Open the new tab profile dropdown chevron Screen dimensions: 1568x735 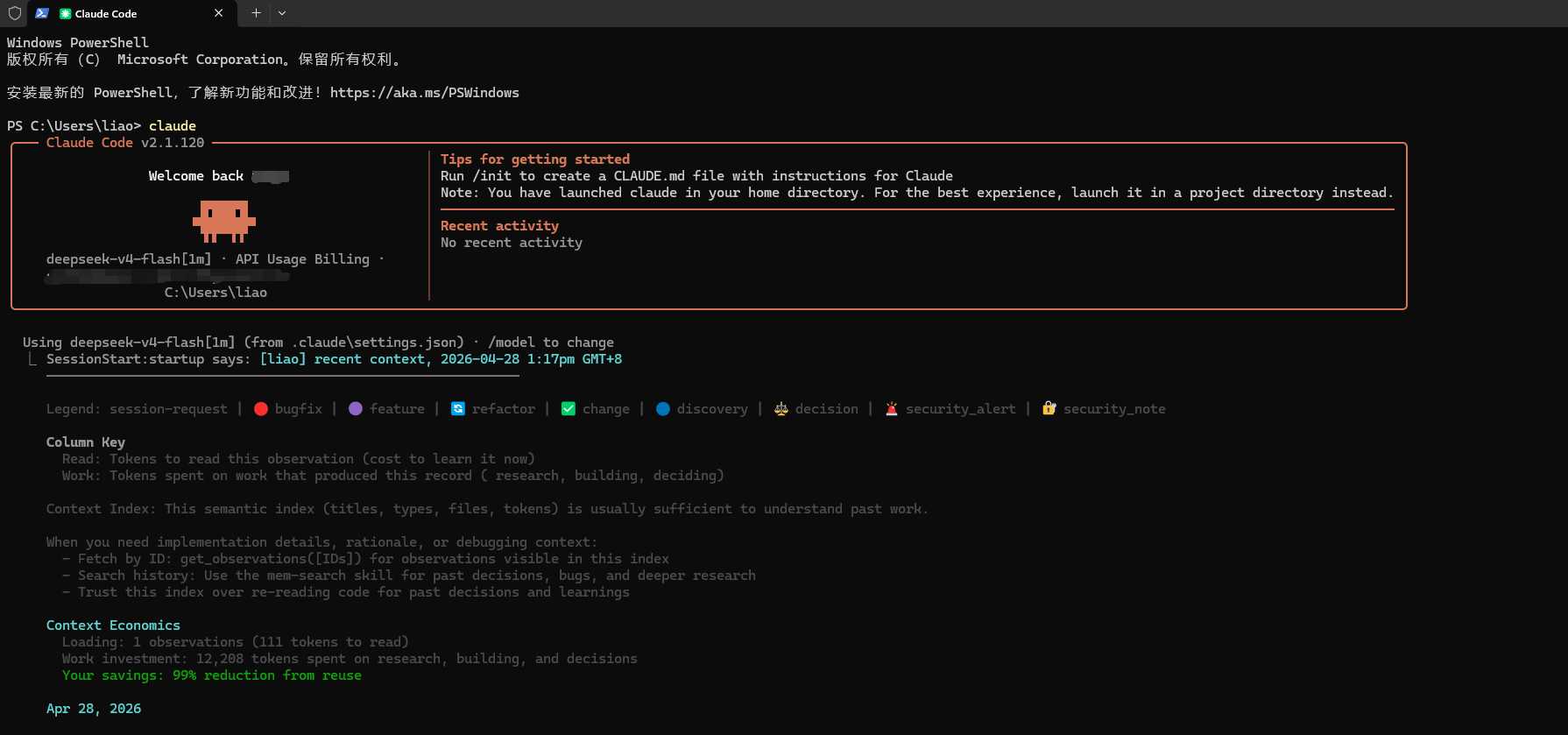(282, 13)
